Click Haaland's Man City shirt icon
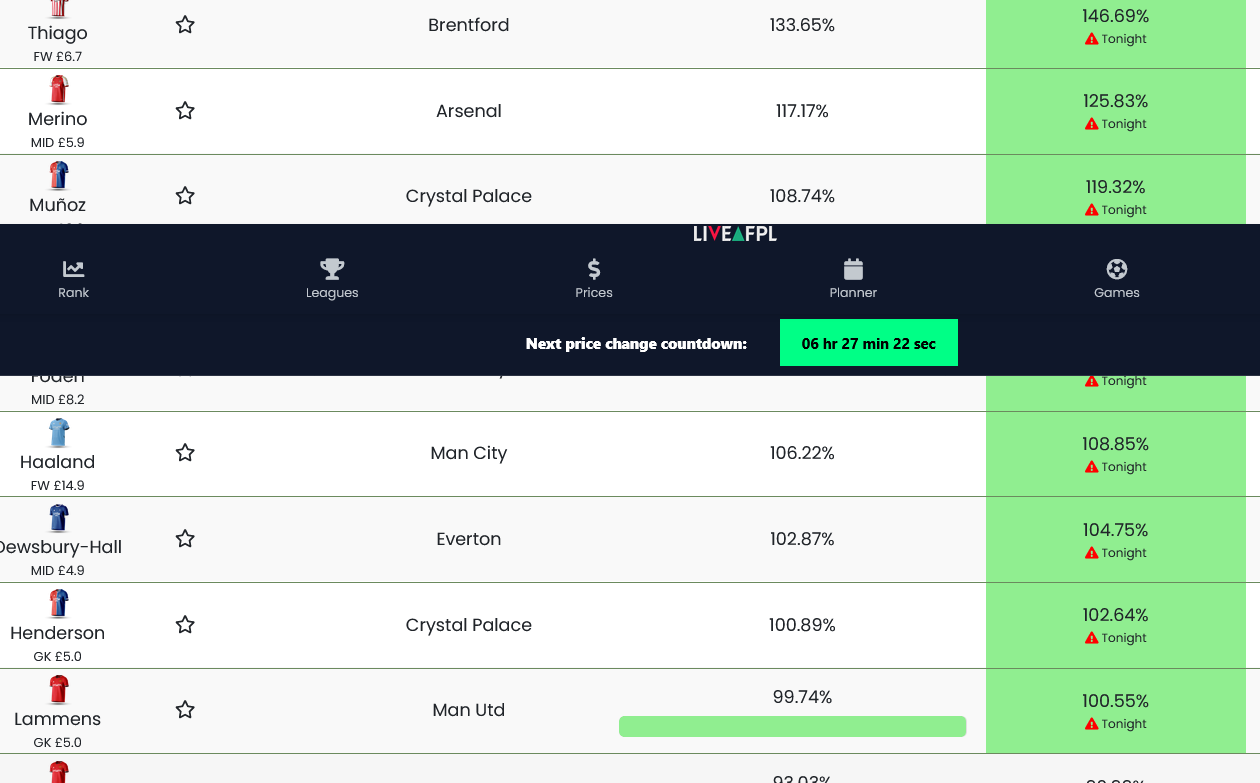The height and width of the screenshot is (783, 1260). tap(59, 433)
